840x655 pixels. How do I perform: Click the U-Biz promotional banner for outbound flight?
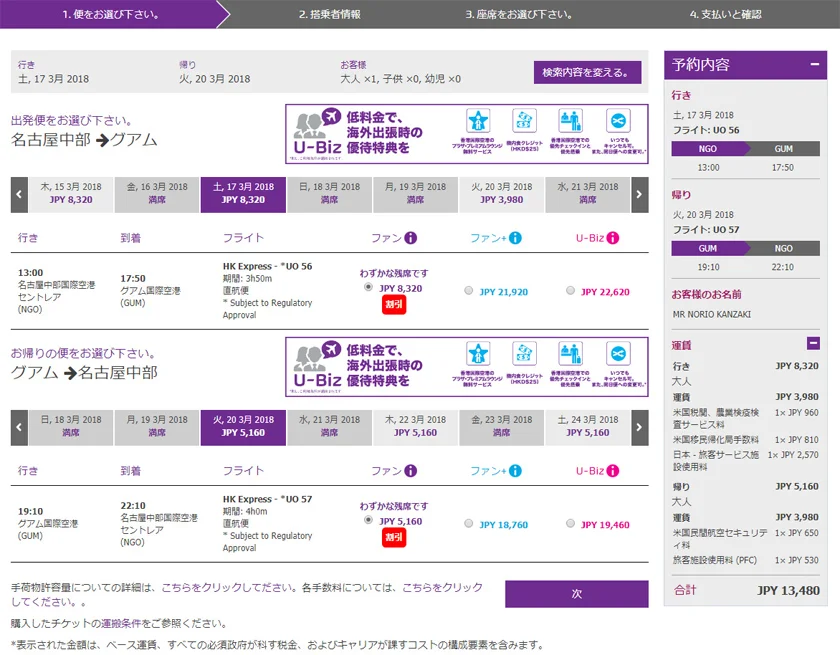click(x=467, y=134)
